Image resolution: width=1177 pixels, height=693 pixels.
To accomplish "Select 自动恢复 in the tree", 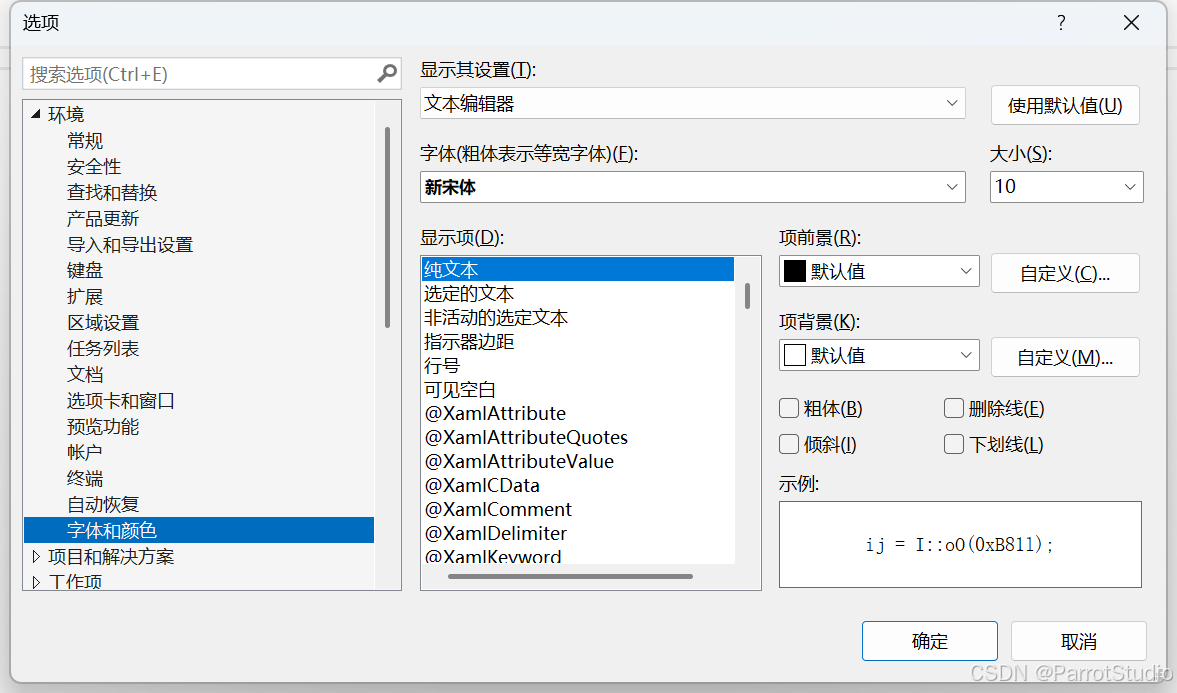I will (x=103, y=505).
